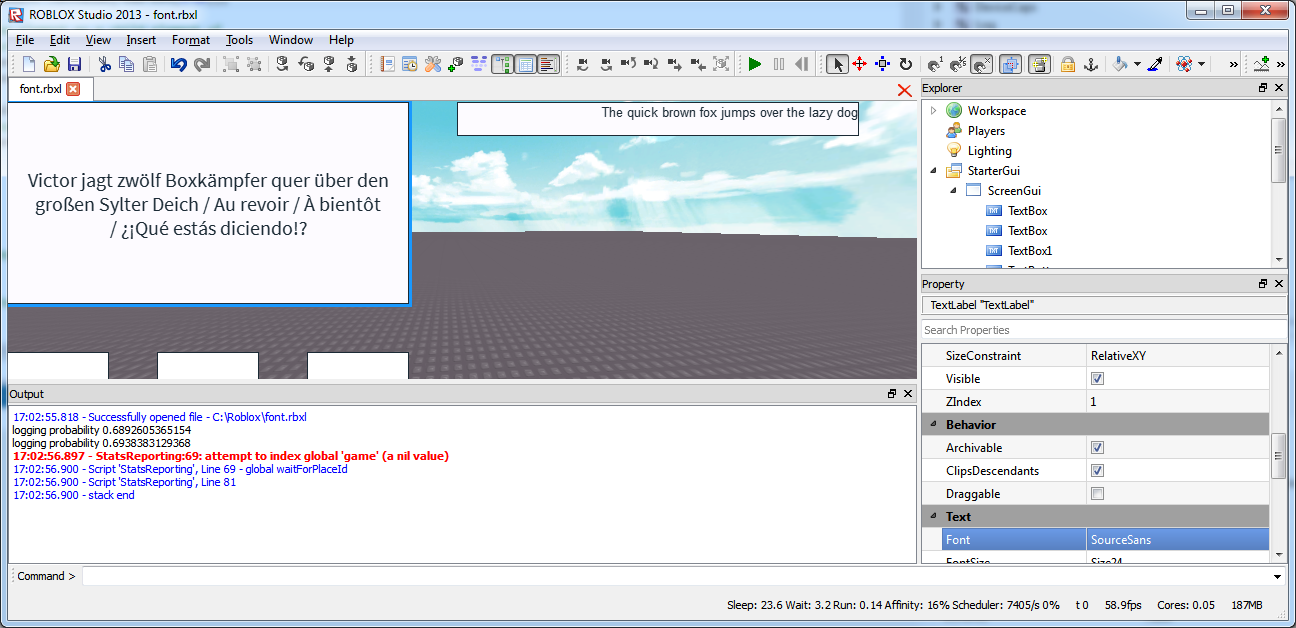
Task: Redo the last undone action
Action: (202, 64)
